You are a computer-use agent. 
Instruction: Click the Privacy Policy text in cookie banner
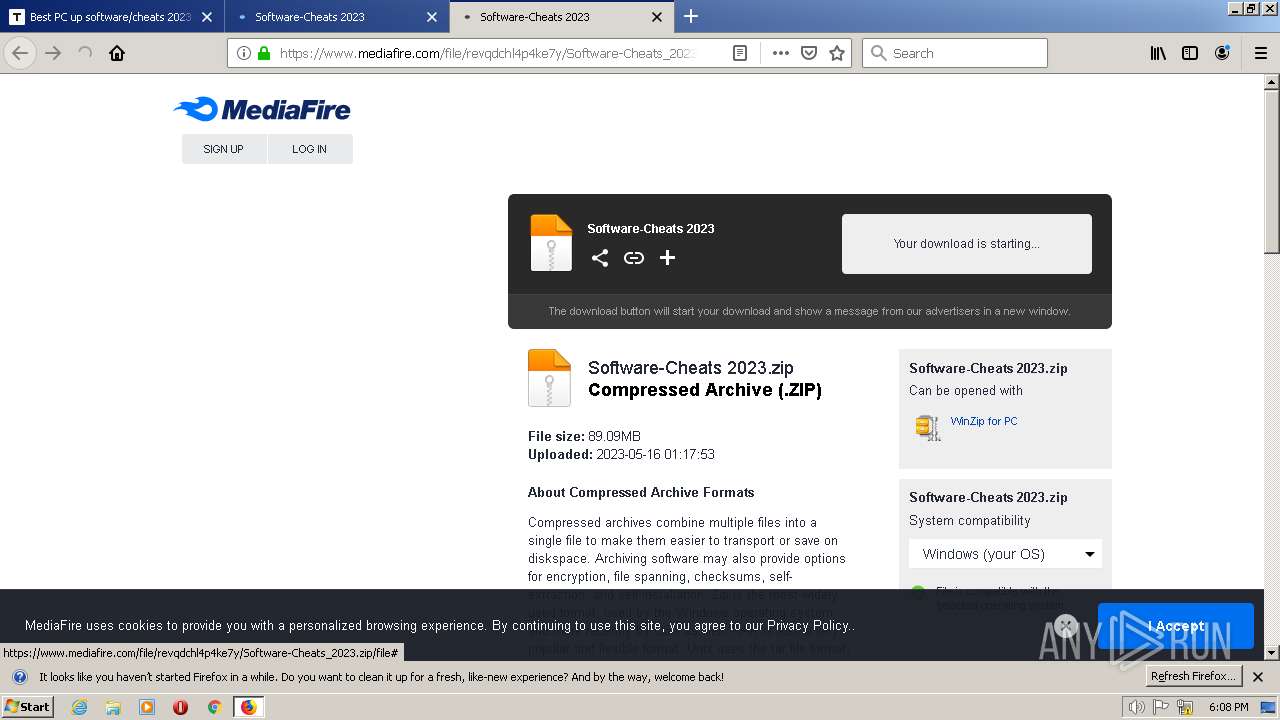[x=808, y=626]
